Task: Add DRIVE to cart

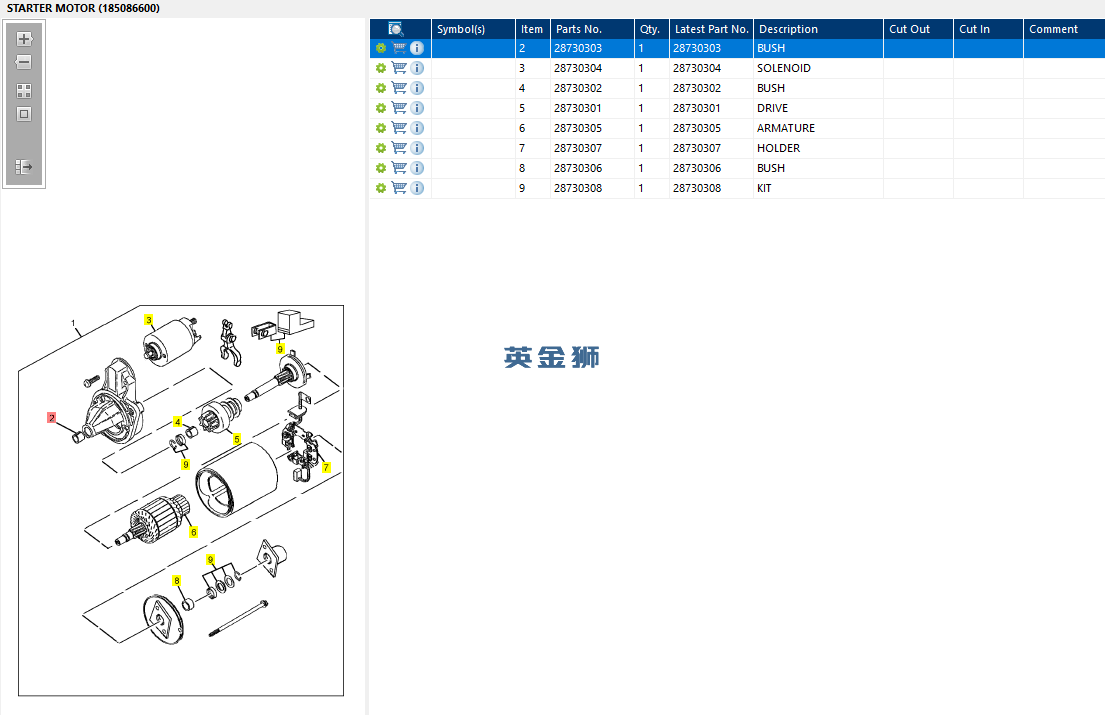Action: [x=399, y=108]
